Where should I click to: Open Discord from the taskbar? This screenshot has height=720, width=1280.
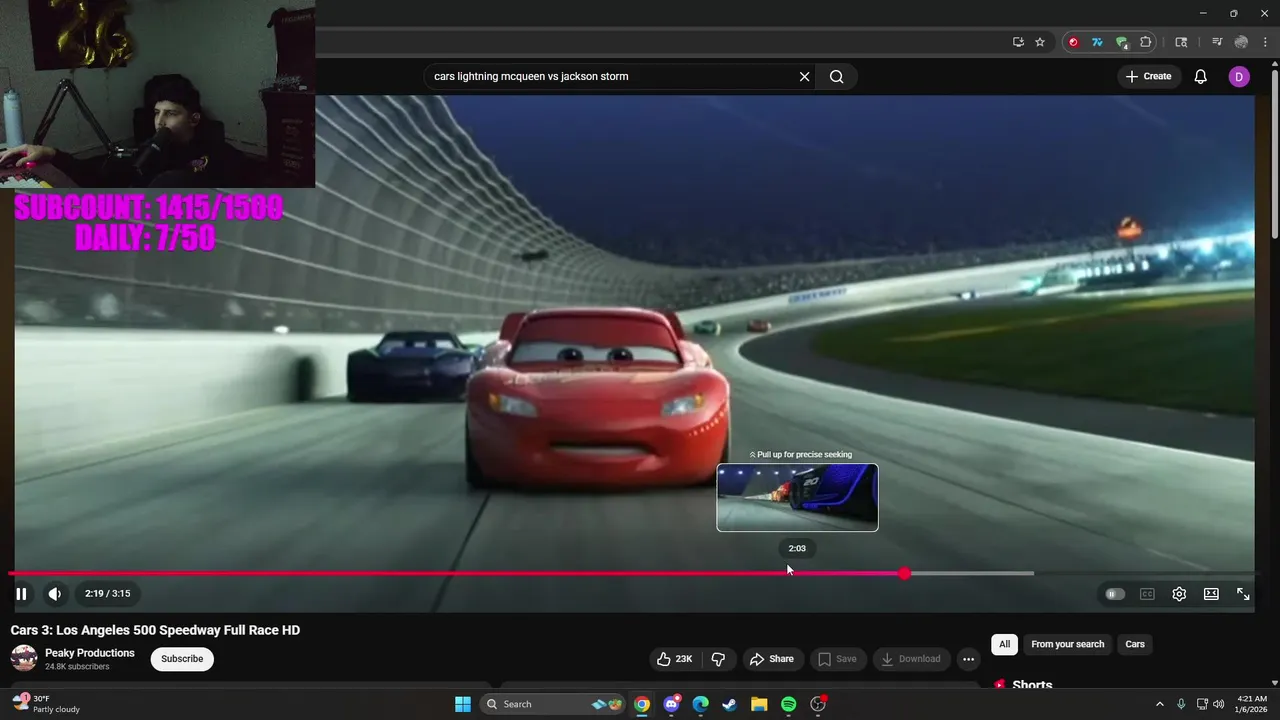coord(672,704)
